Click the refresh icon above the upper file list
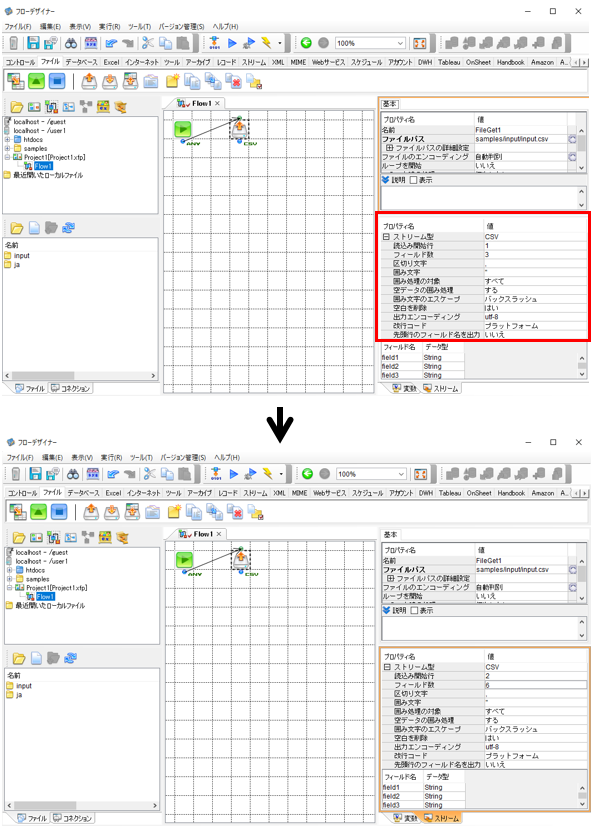This screenshot has width=594, height=826. (x=68, y=228)
